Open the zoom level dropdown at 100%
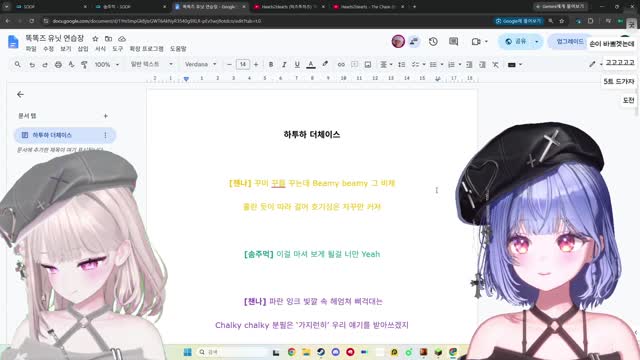640x360 pixels. point(107,64)
